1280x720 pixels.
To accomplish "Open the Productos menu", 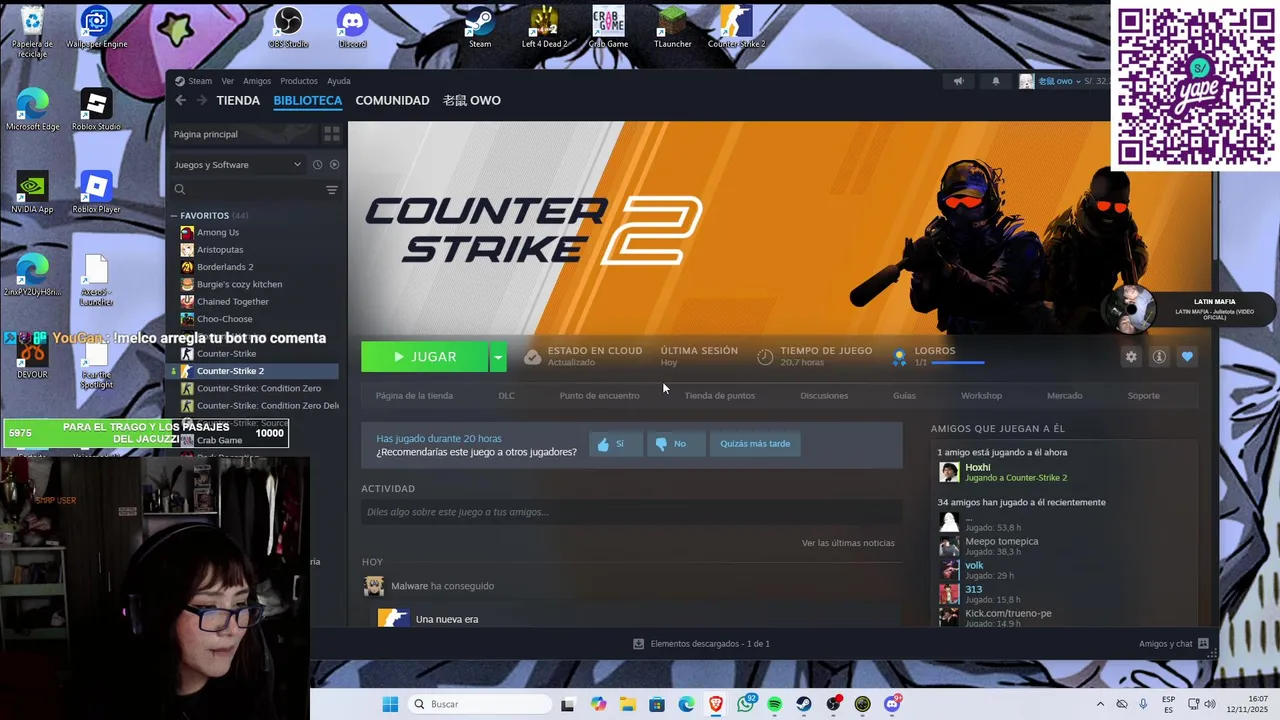I will [x=299, y=81].
